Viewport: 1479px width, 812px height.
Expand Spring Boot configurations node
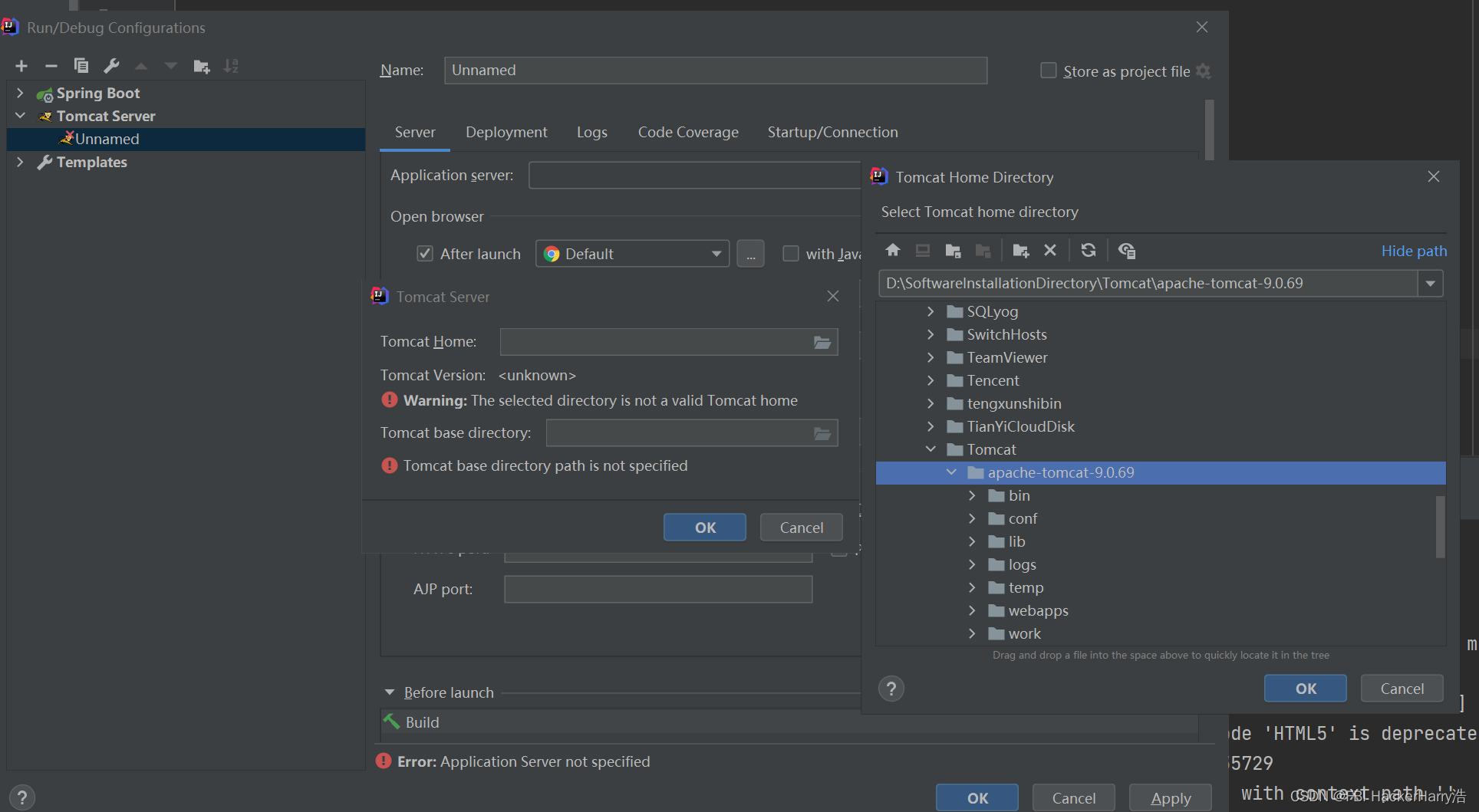20,93
